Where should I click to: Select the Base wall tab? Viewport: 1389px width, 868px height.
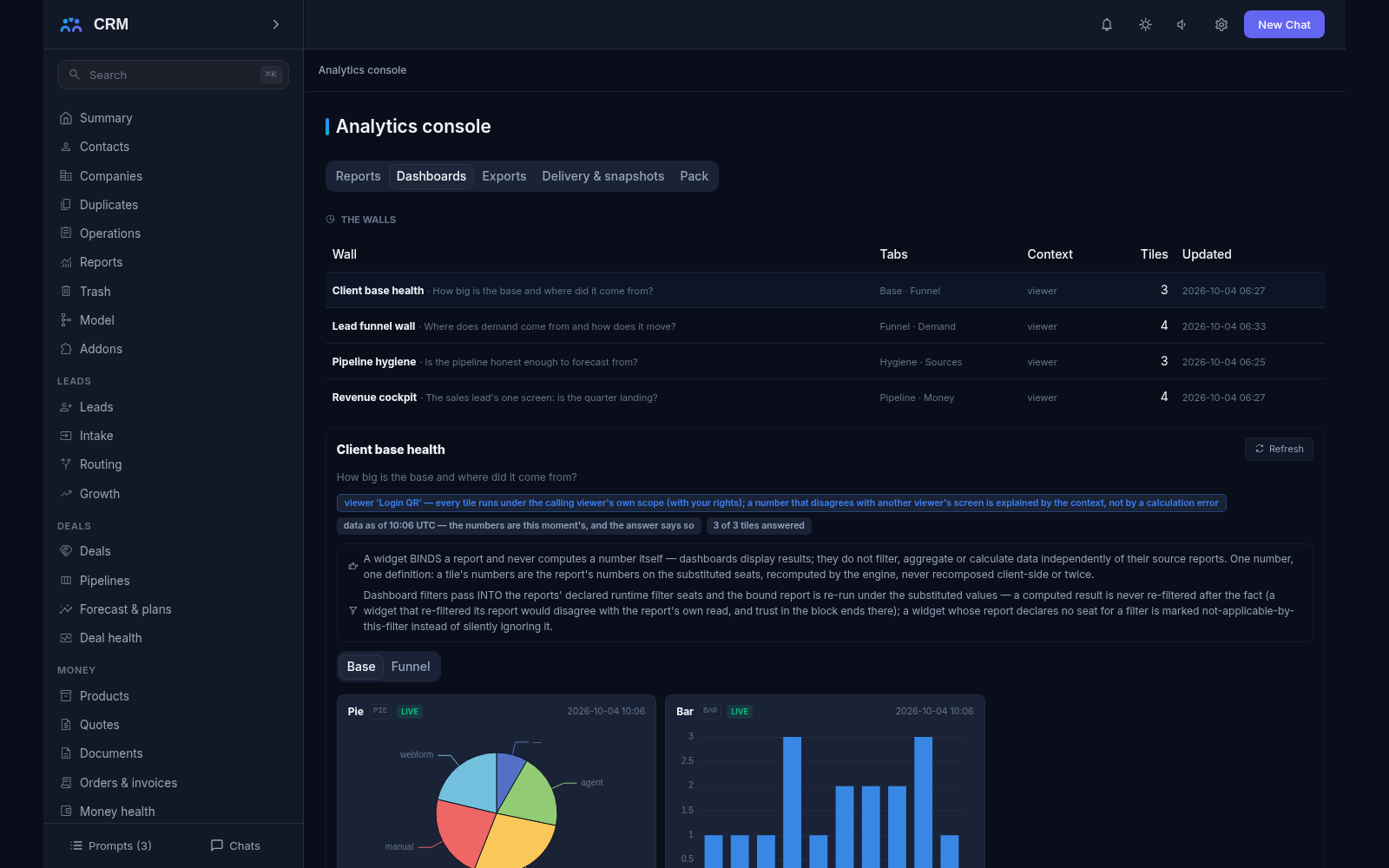click(361, 667)
